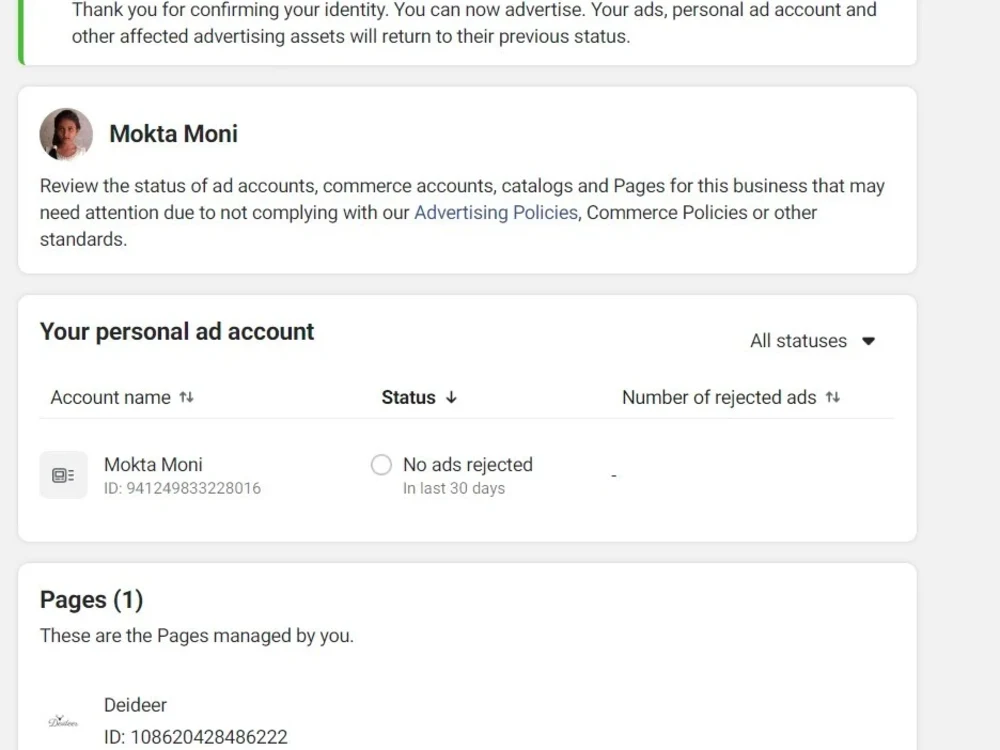The image size is (1000, 750).
Task: Click the Deideer page logo icon
Action: [63, 721]
